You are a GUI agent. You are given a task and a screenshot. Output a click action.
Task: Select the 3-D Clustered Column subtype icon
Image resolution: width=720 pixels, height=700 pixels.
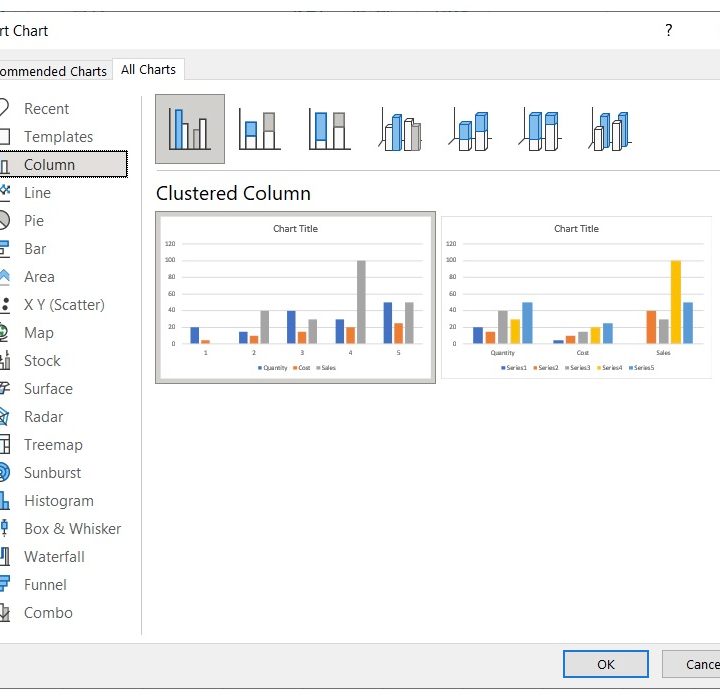coord(399,130)
